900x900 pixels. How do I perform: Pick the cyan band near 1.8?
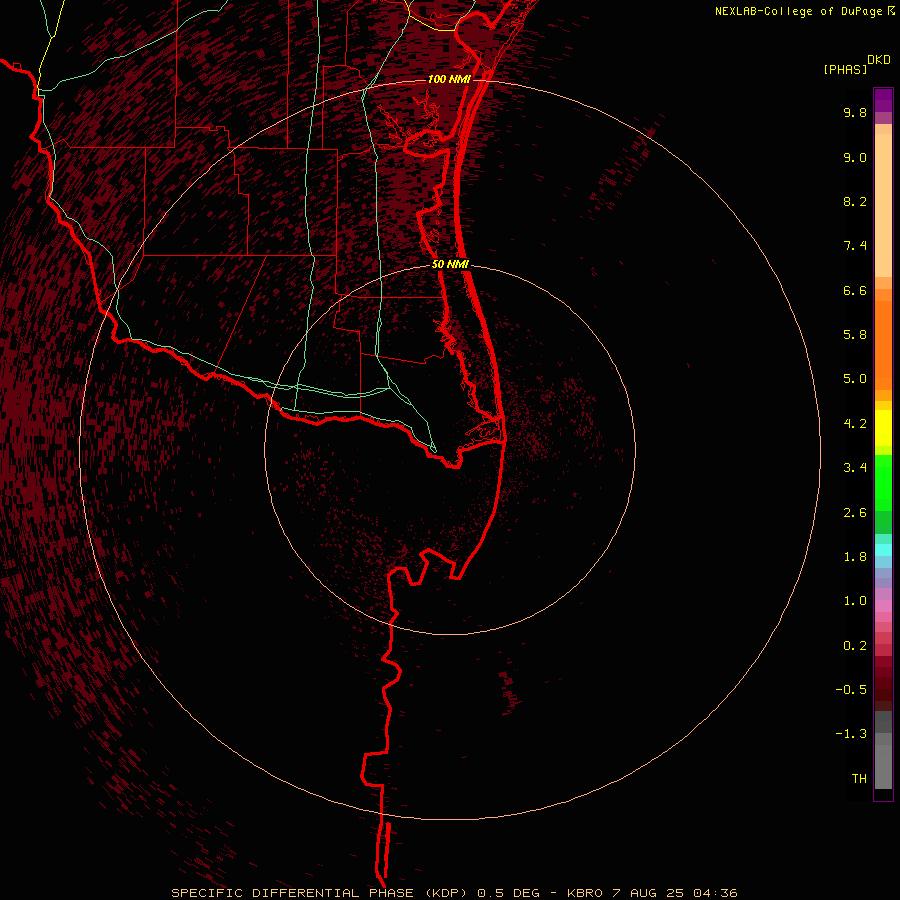[883, 550]
